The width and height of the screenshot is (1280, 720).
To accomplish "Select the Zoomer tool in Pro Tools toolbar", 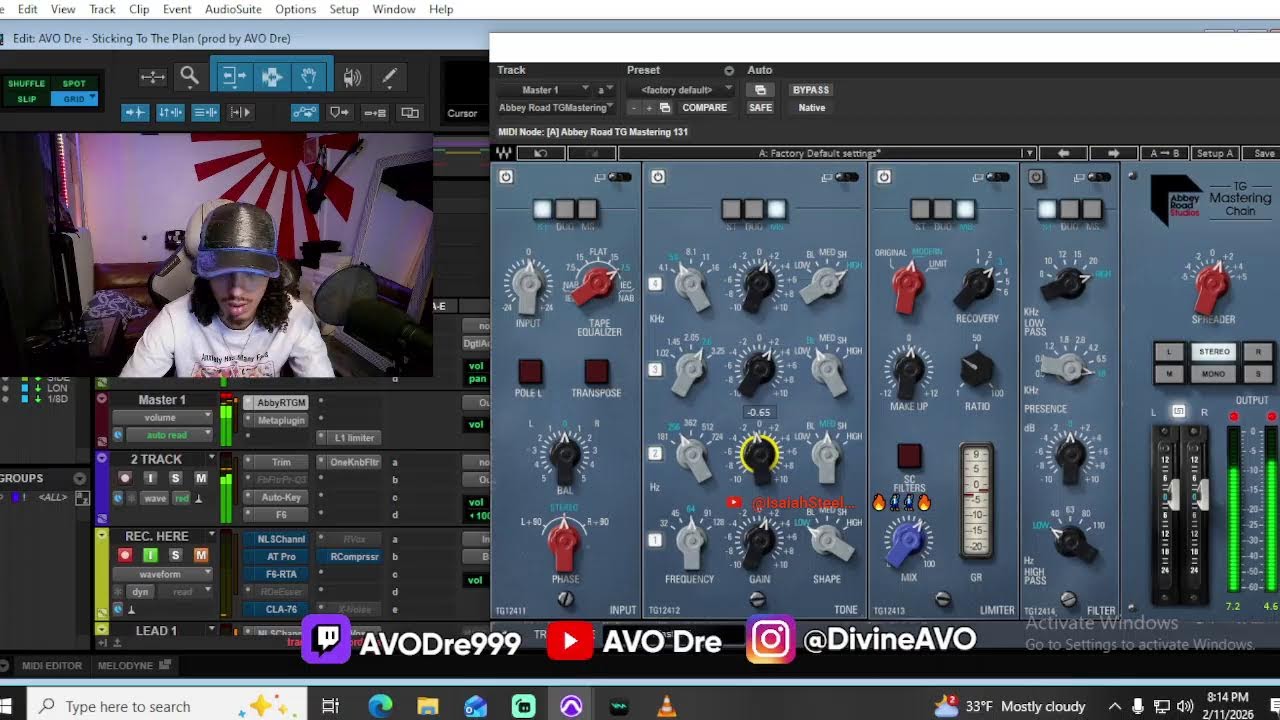I will coord(189,76).
